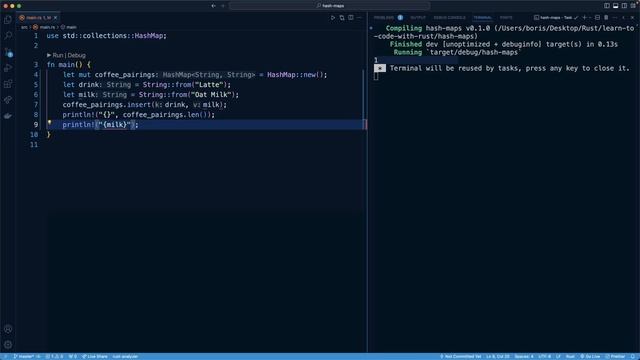The image size is (640, 360).
Task: Change encoding via UTF-8 status item
Action: 544,356
